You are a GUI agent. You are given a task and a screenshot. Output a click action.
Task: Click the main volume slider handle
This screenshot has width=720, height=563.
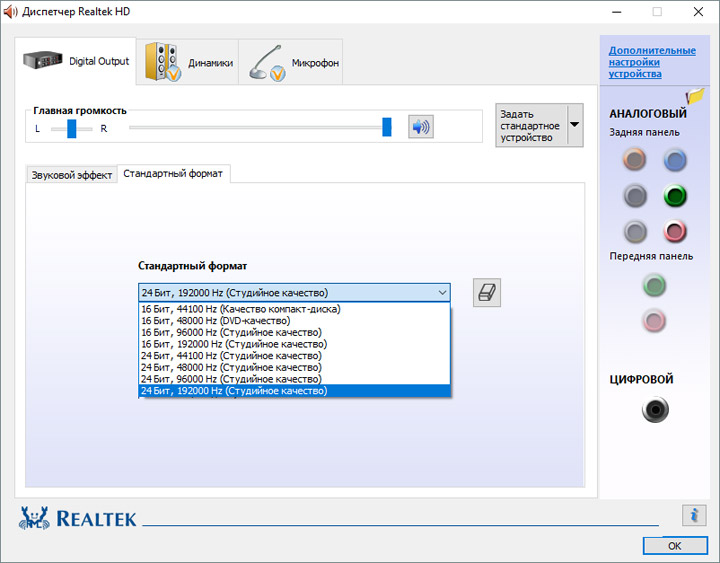click(387, 127)
